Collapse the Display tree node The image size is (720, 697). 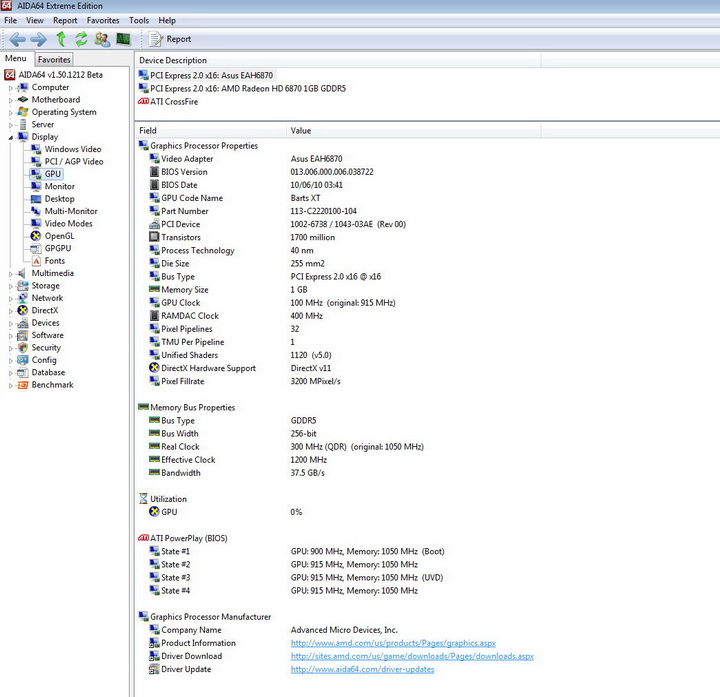(x=11, y=137)
